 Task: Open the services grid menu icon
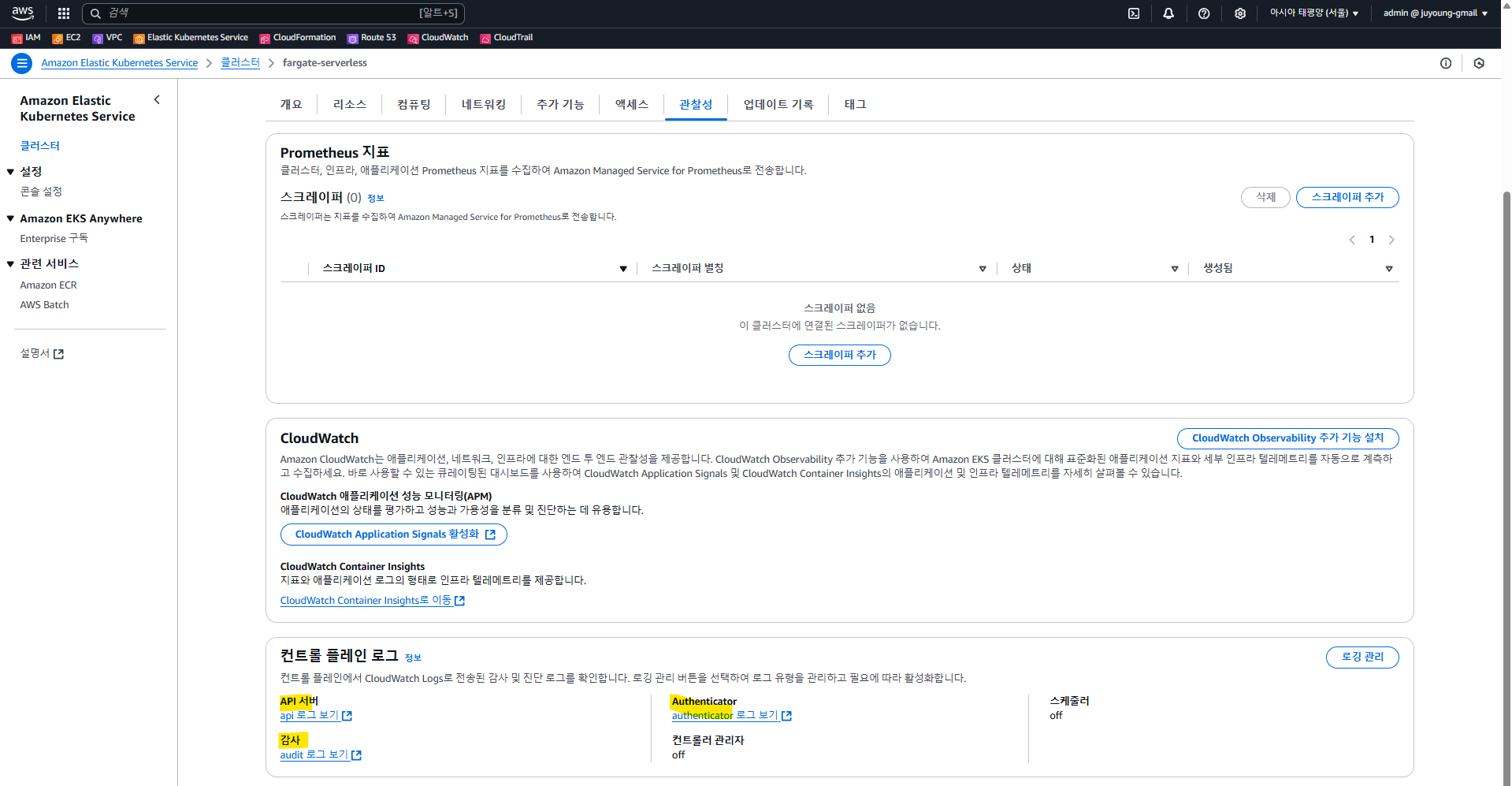pyautogui.click(x=64, y=13)
